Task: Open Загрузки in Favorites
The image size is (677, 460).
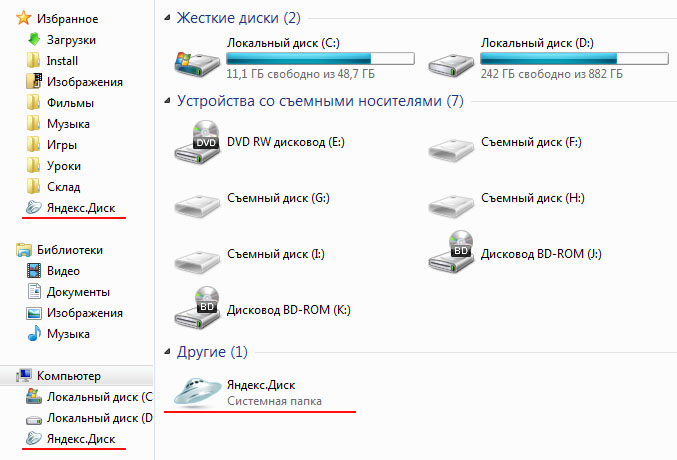Action: pos(70,40)
